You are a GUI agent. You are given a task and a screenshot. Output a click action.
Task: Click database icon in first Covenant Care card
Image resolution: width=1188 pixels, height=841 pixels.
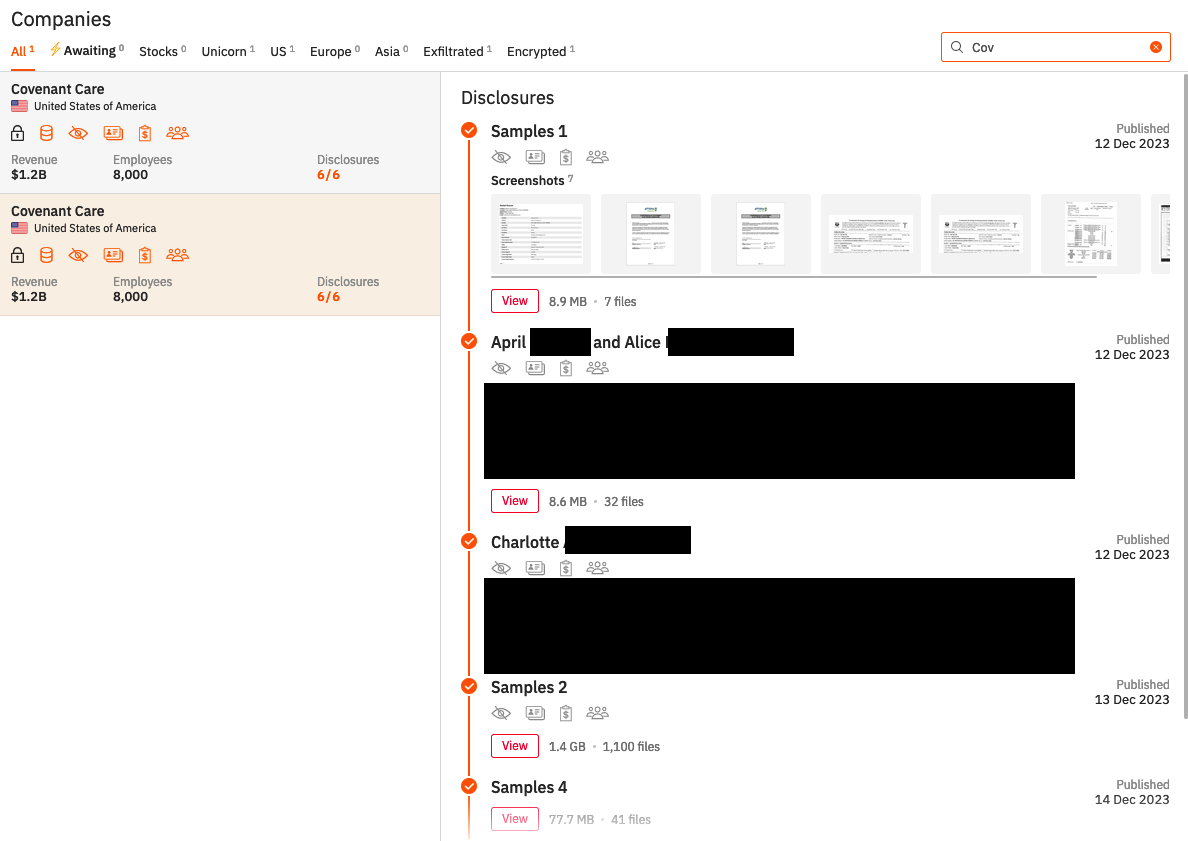(x=46, y=133)
